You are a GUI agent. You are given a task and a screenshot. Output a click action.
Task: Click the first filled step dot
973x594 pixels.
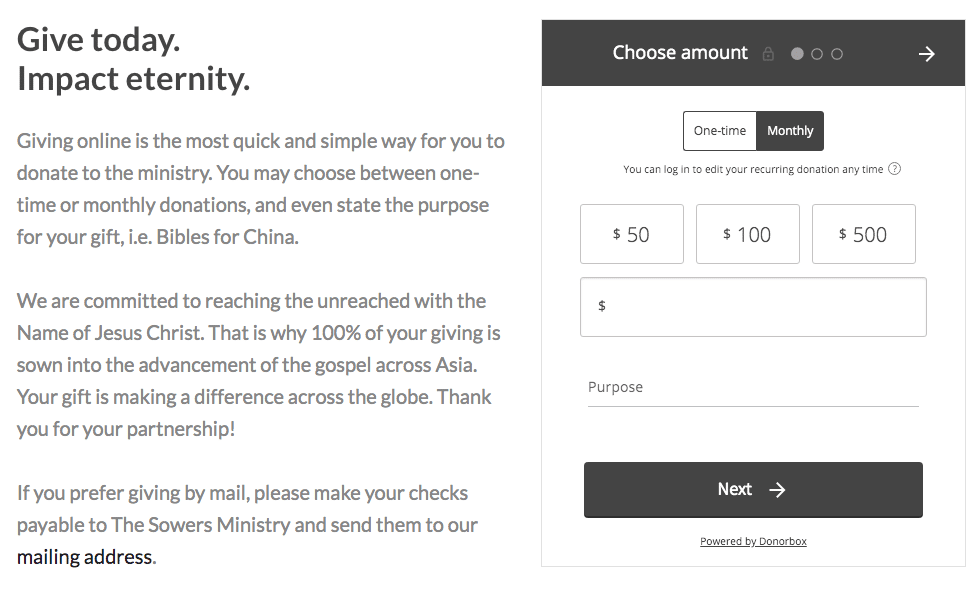pos(797,54)
